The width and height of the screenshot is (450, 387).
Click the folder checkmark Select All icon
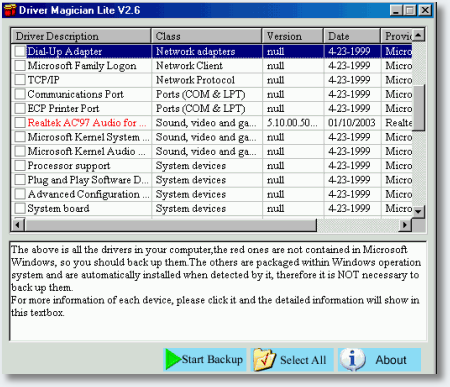264,360
